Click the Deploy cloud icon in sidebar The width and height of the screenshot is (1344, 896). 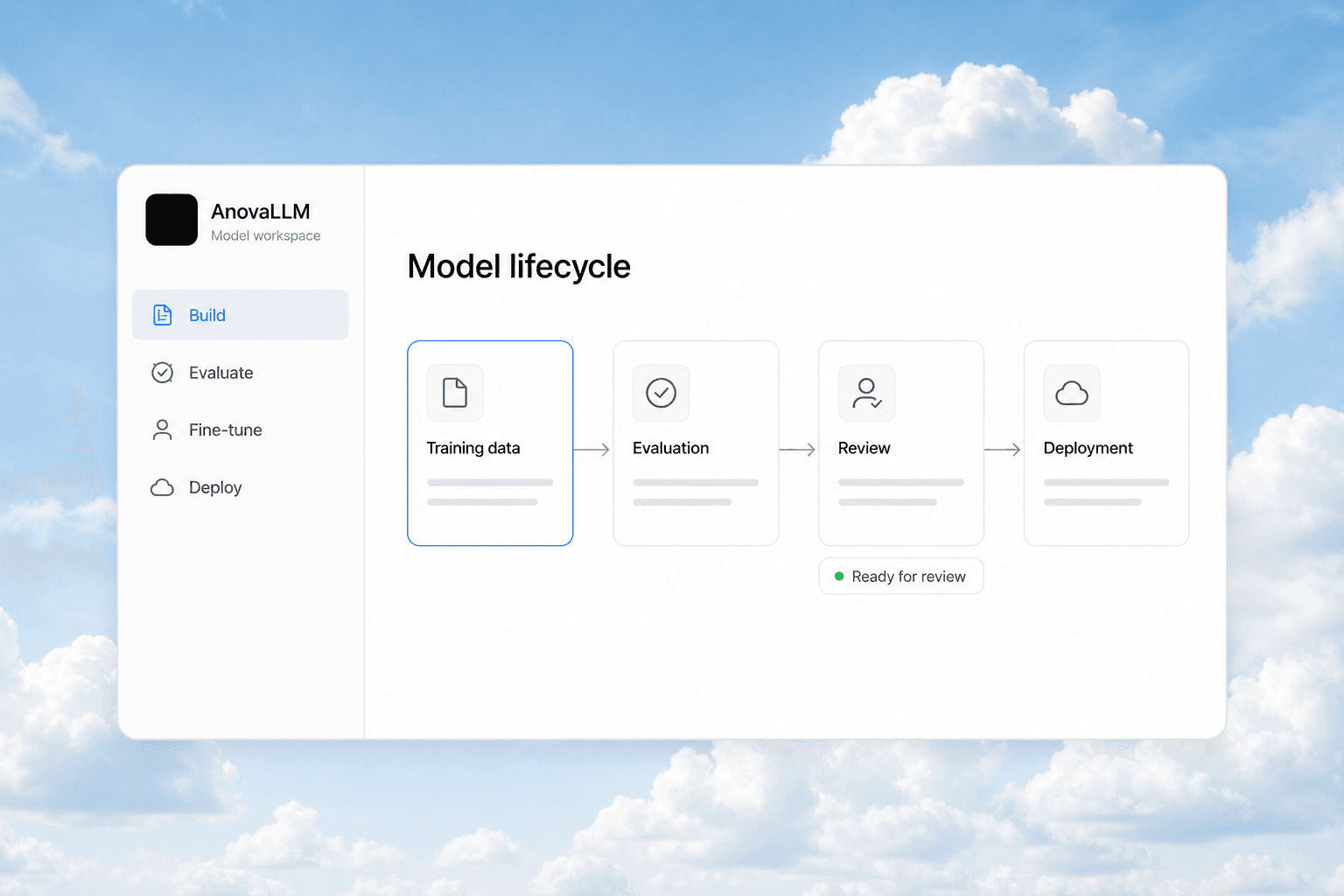pyautogui.click(x=163, y=487)
